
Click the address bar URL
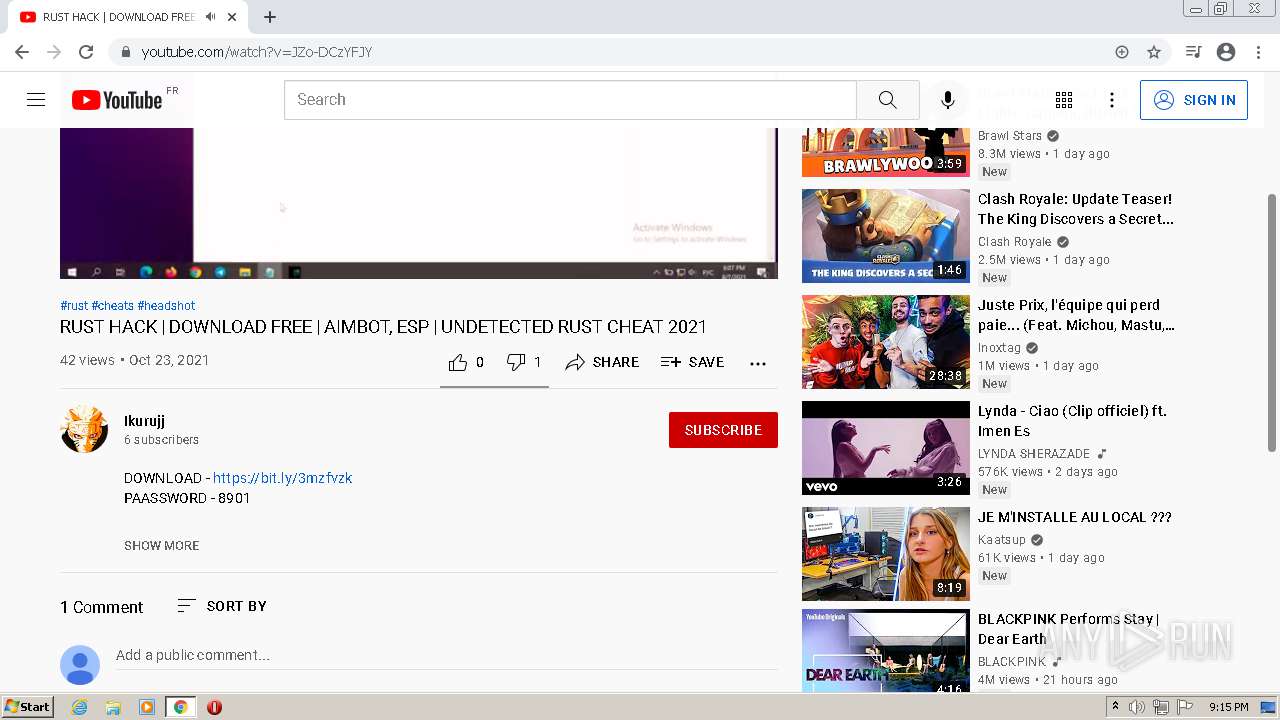tap(257, 52)
